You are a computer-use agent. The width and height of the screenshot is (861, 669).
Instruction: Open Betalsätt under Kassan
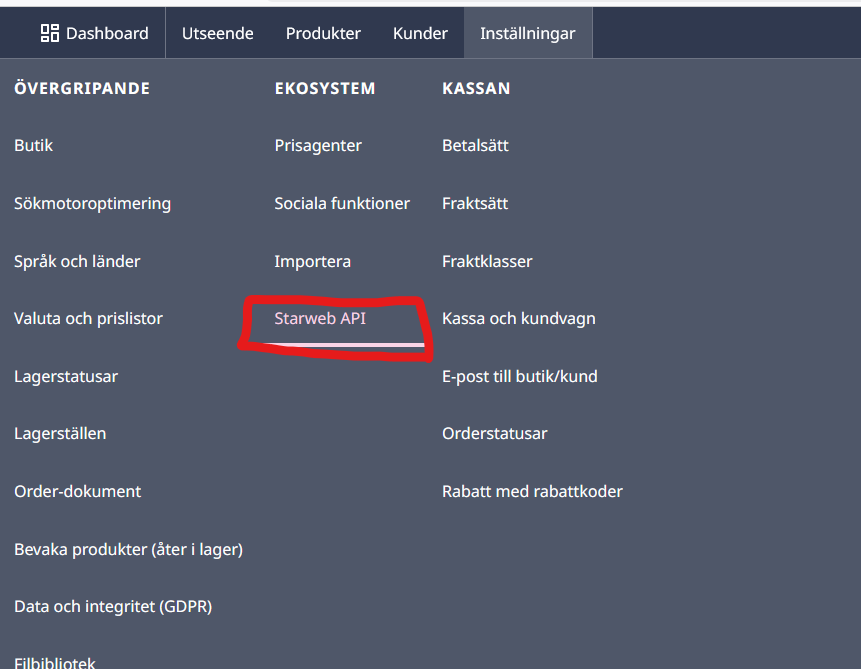pos(476,146)
